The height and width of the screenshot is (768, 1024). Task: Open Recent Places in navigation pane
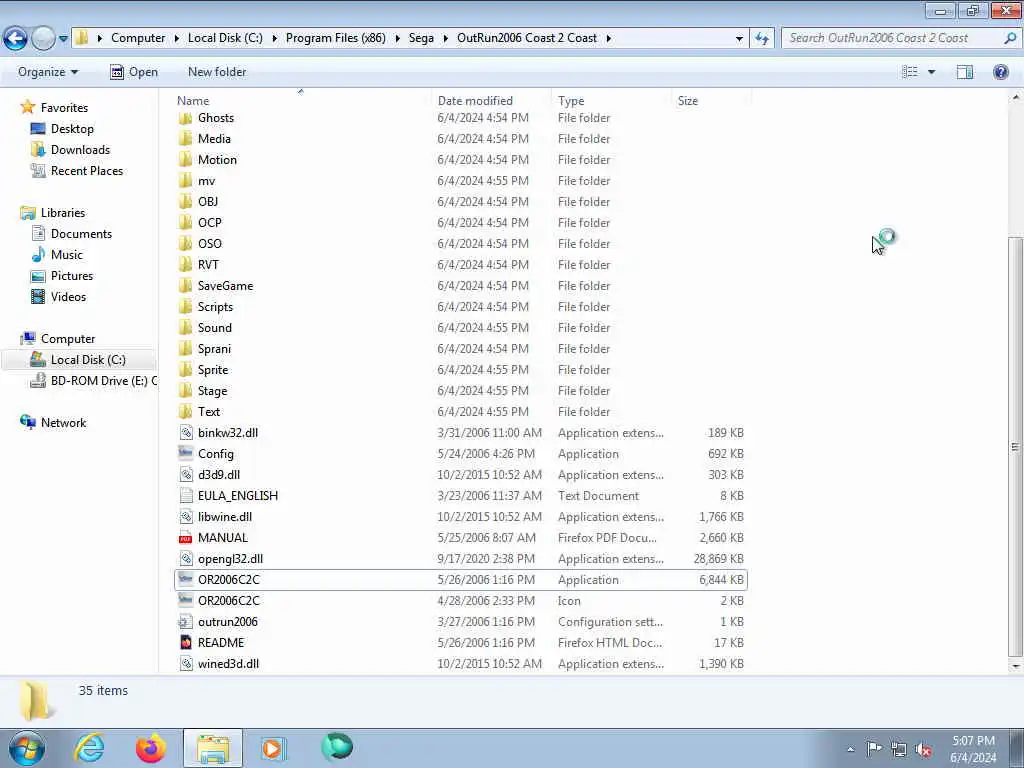point(87,170)
